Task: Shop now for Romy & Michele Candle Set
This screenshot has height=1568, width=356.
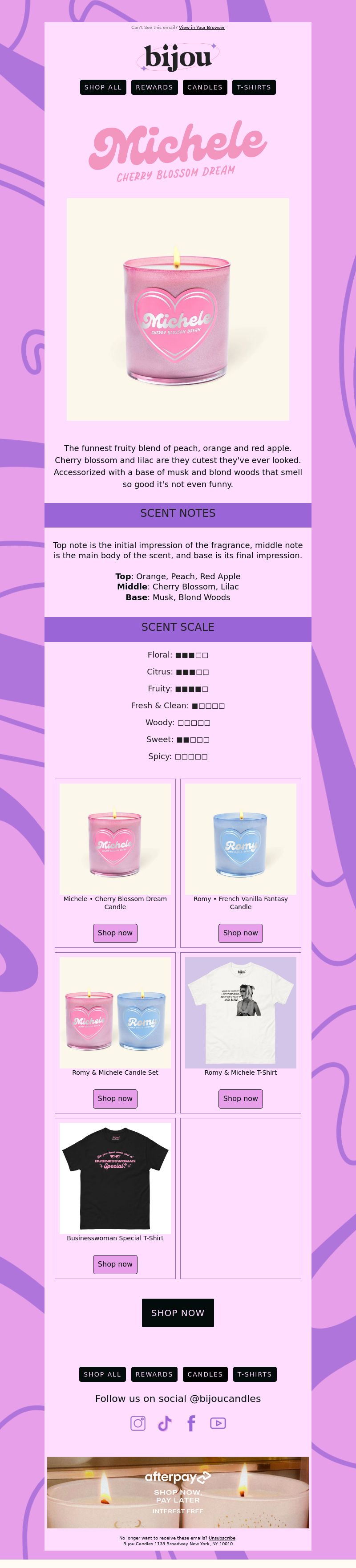Action: click(115, 1098)
